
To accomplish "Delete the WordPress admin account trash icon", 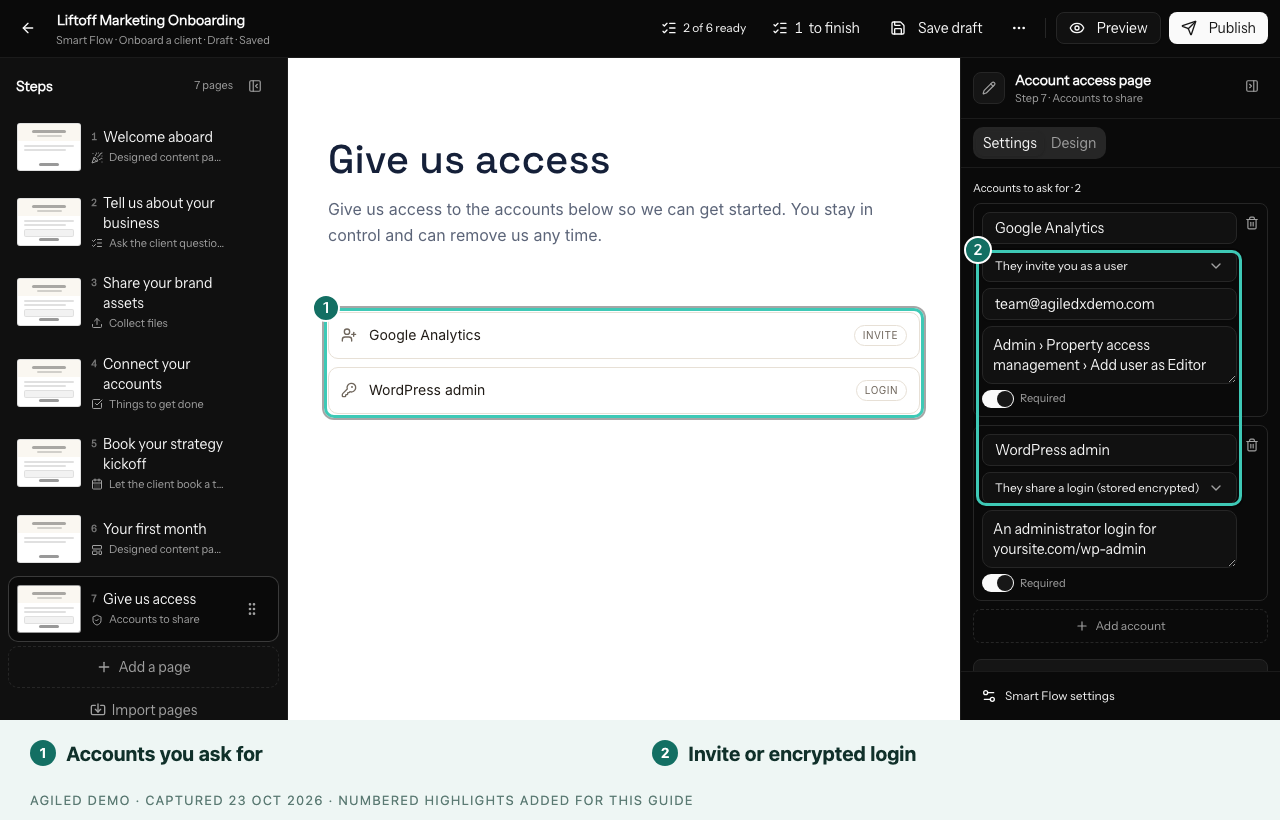I will point(1252,445).
